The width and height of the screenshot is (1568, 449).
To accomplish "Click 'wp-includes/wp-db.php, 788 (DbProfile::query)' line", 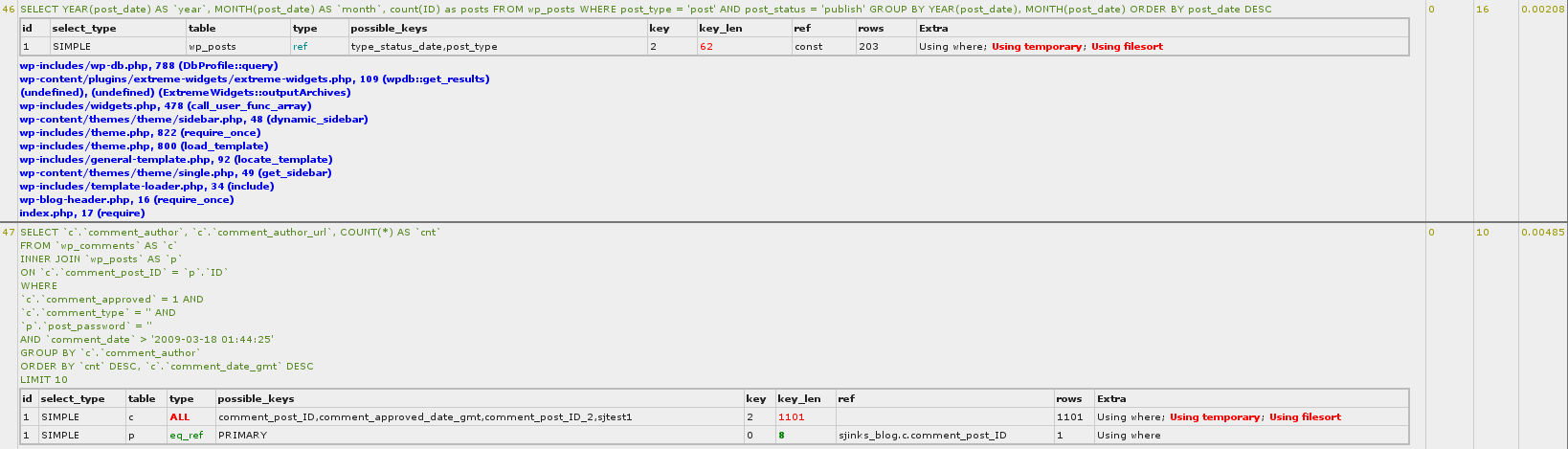I will tap(148, 65).
